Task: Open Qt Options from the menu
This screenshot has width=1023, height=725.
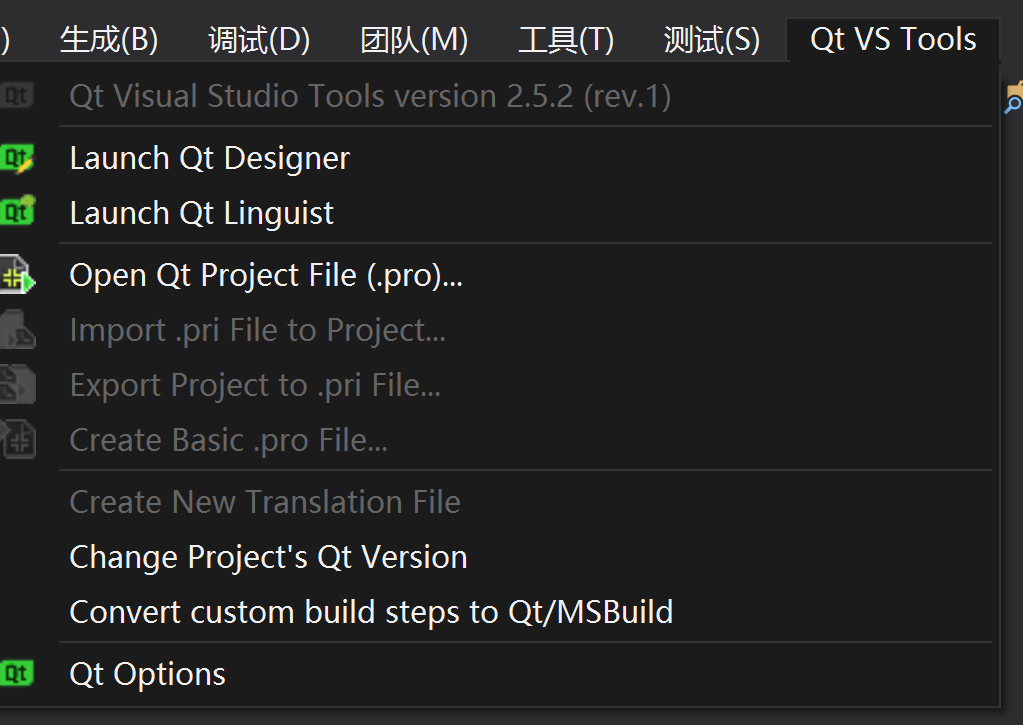Action: pyautogui.click(x=146, y=673)
